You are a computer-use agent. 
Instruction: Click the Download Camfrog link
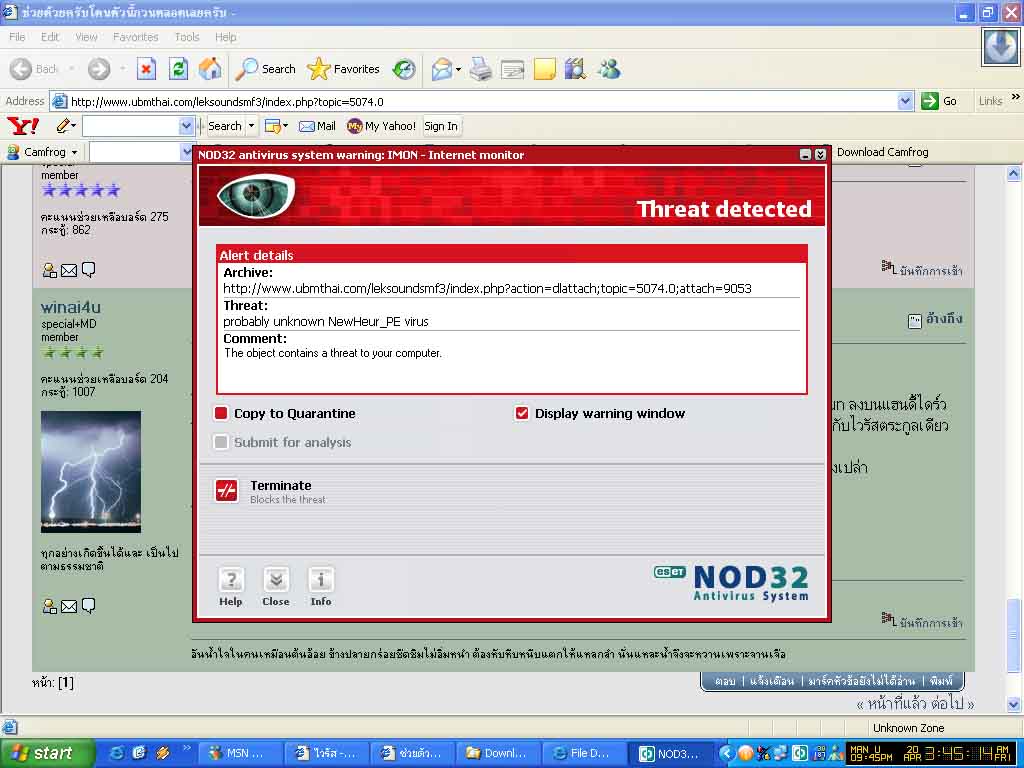[882, 152]
